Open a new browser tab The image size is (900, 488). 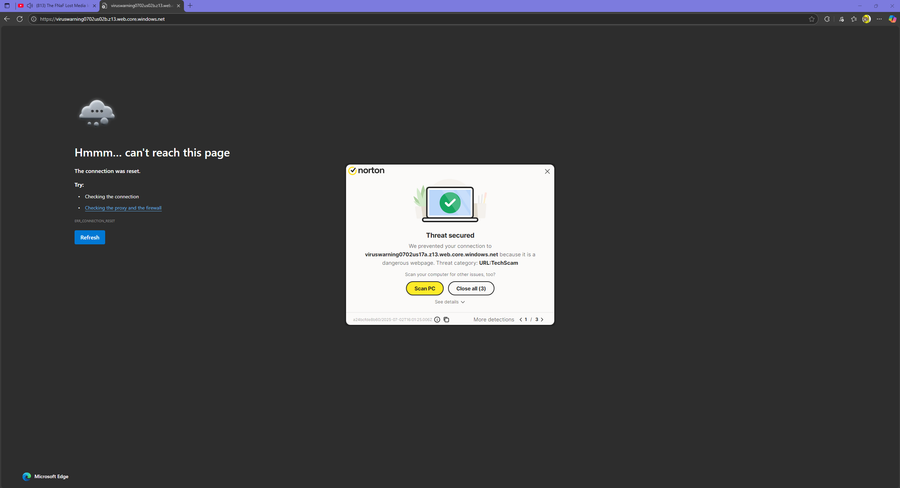(190, 6)
